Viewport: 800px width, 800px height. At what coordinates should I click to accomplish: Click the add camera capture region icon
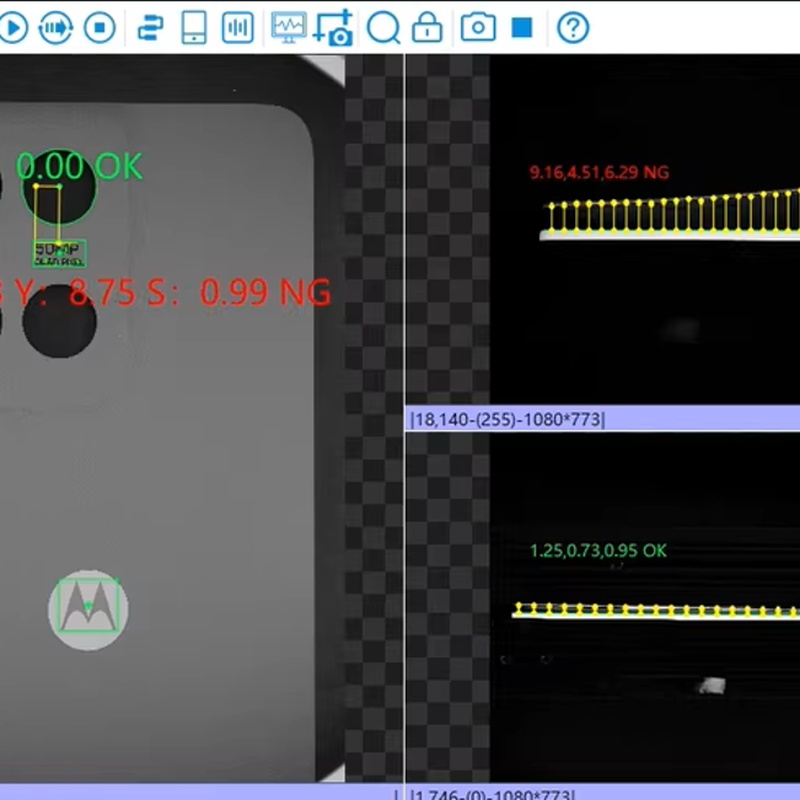pyautogui.click(x=333, y=27)
